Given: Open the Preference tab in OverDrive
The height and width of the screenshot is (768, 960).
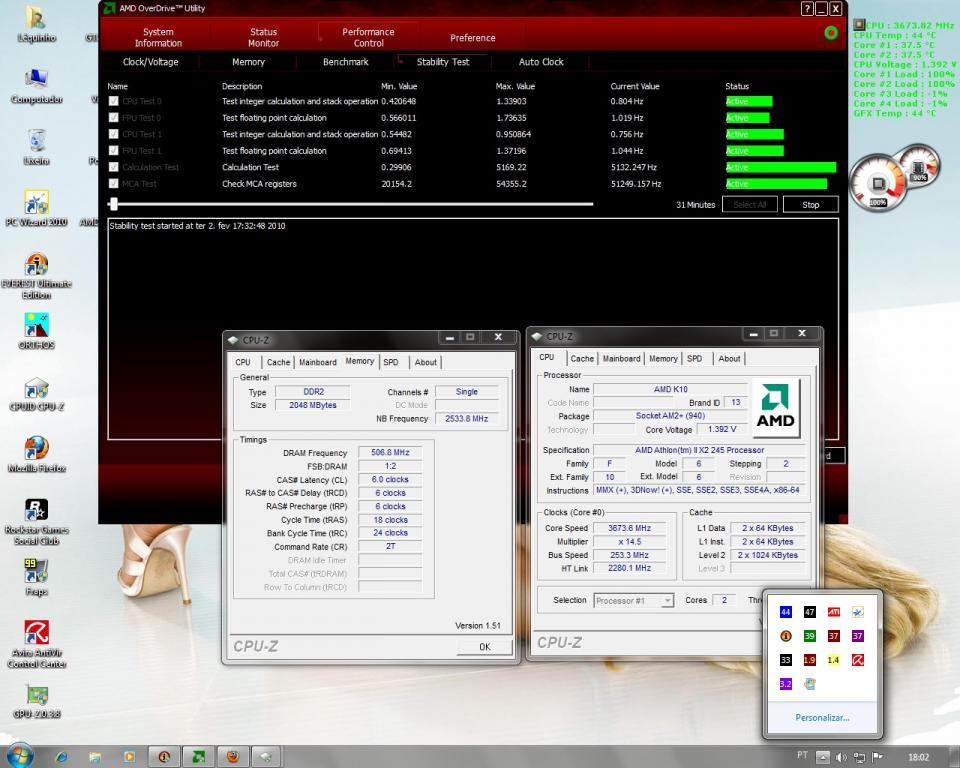Looking at the screenshot, I should click(473, 38).
